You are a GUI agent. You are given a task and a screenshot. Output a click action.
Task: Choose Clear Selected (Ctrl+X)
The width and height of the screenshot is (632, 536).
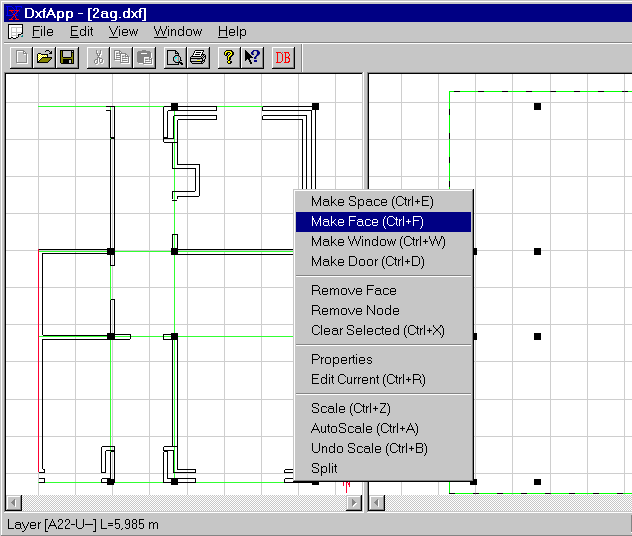click(383, 330)
